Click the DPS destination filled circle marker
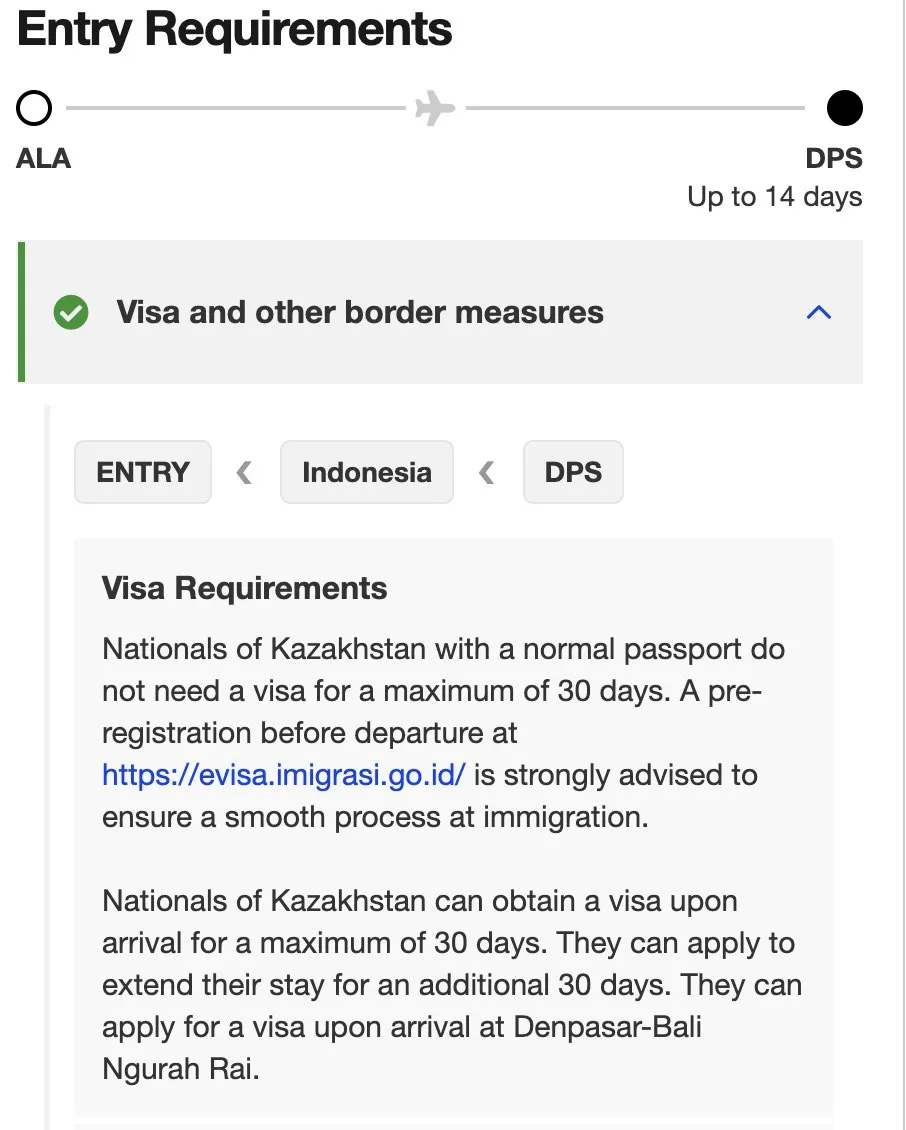The width and height of the screenshot is (906, 1130). point(845,108)
